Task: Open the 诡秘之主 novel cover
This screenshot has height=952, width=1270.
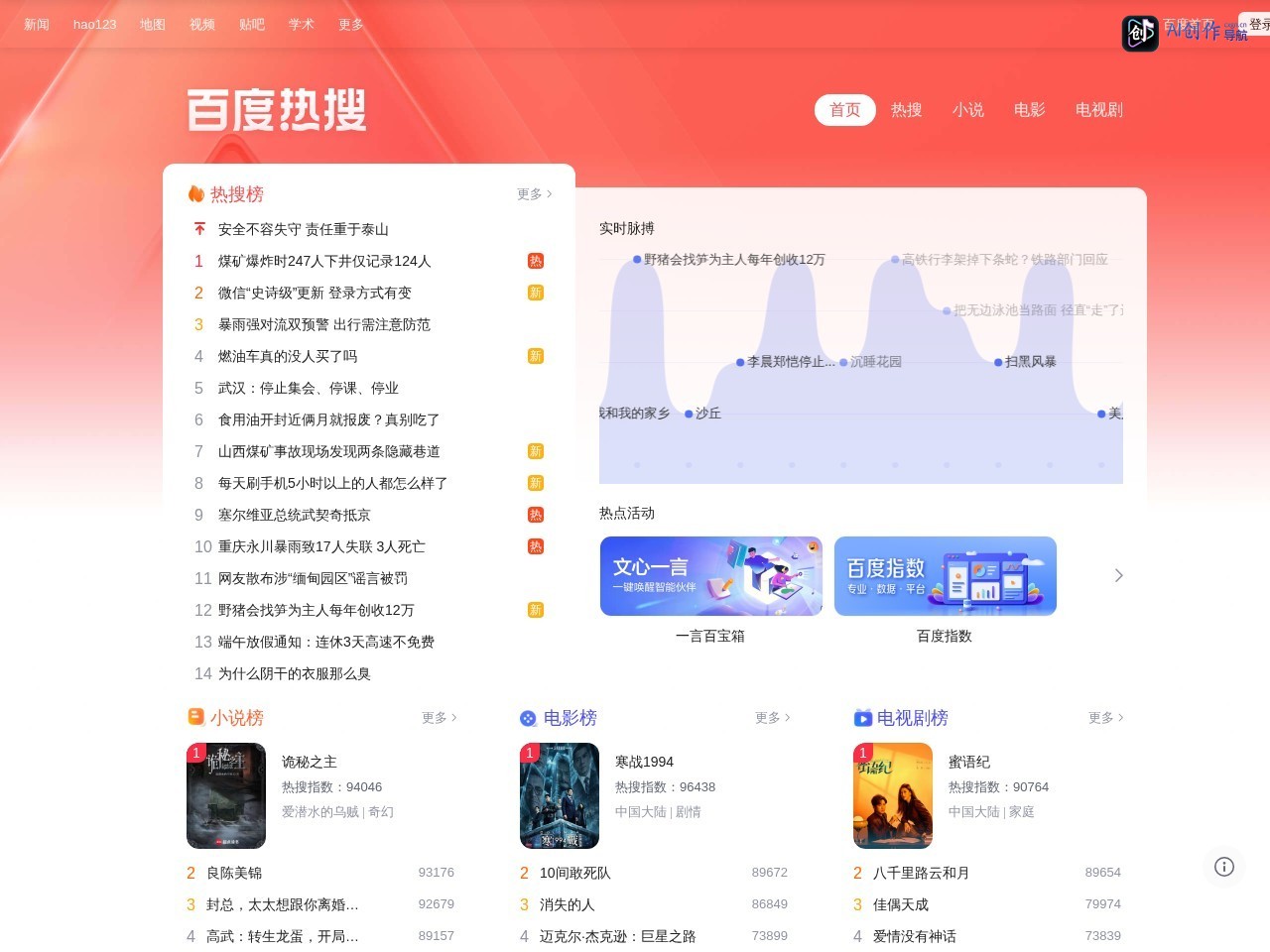Action: tap(226, 795)
